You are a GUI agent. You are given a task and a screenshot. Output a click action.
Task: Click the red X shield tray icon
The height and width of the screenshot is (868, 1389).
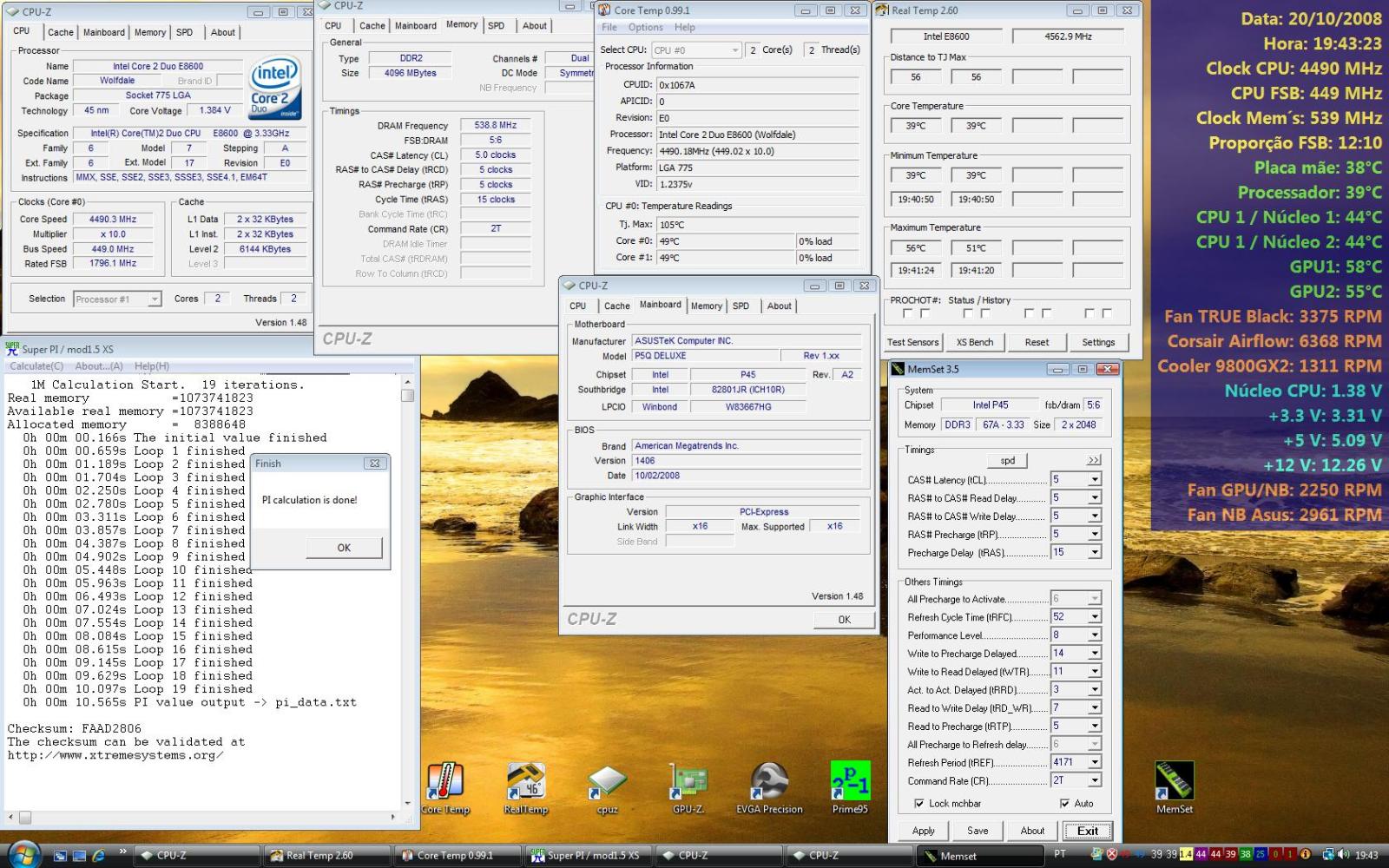pos(1112,854)
